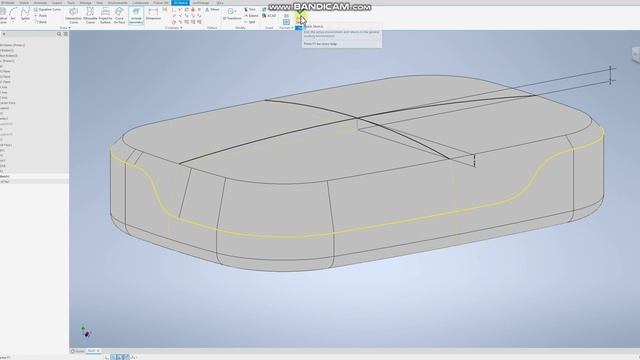Click the Project to Surface tool

click(105, 16)
